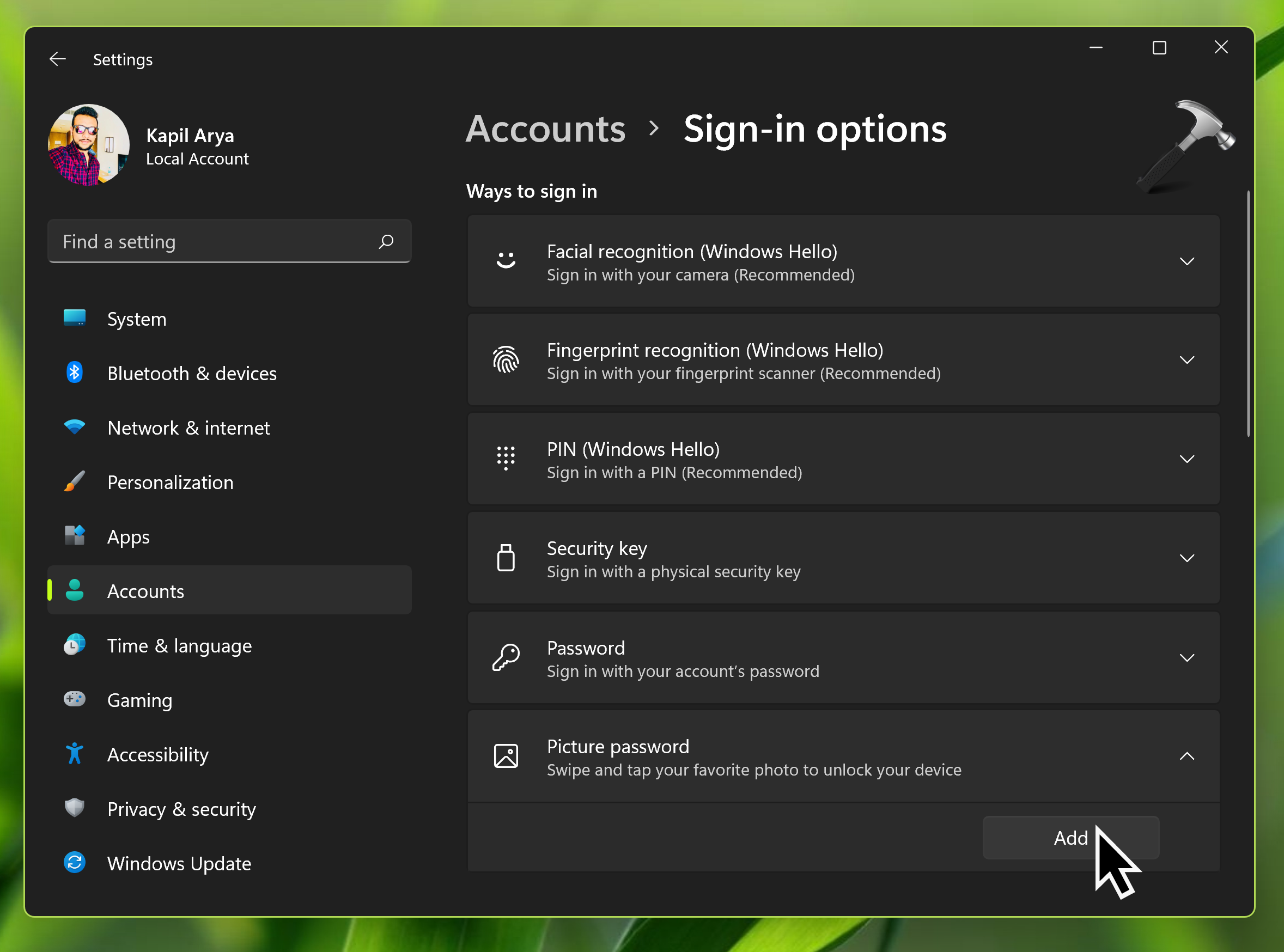Select Time & language in sidebar
The height and width of the screenshot is (952, 1284).
pos(179,645)
